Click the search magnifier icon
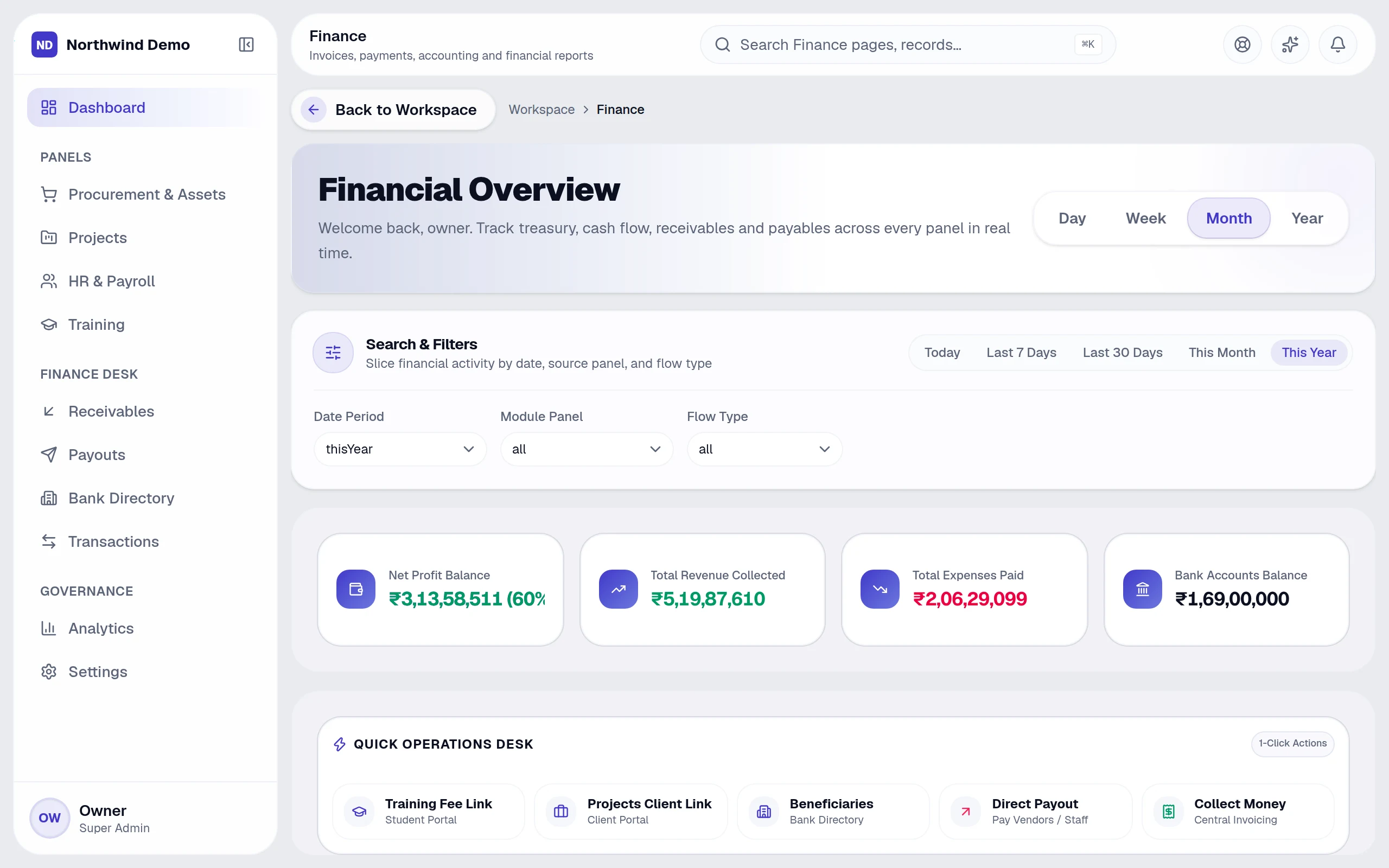This screenshot has height=868, width=1389. pyautogui.click(x=723, y=44)
